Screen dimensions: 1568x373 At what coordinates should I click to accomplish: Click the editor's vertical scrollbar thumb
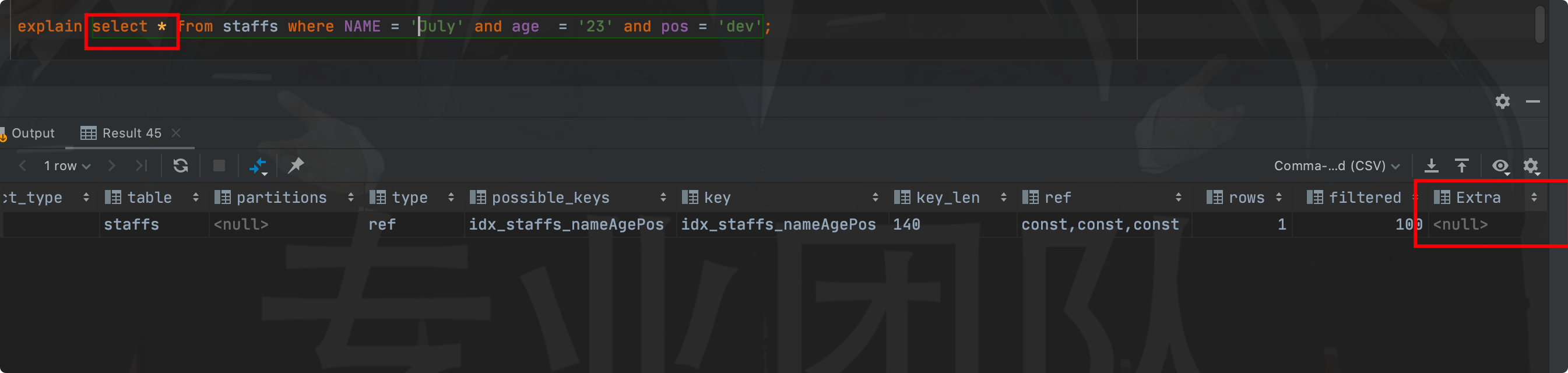coord(1539,24)
